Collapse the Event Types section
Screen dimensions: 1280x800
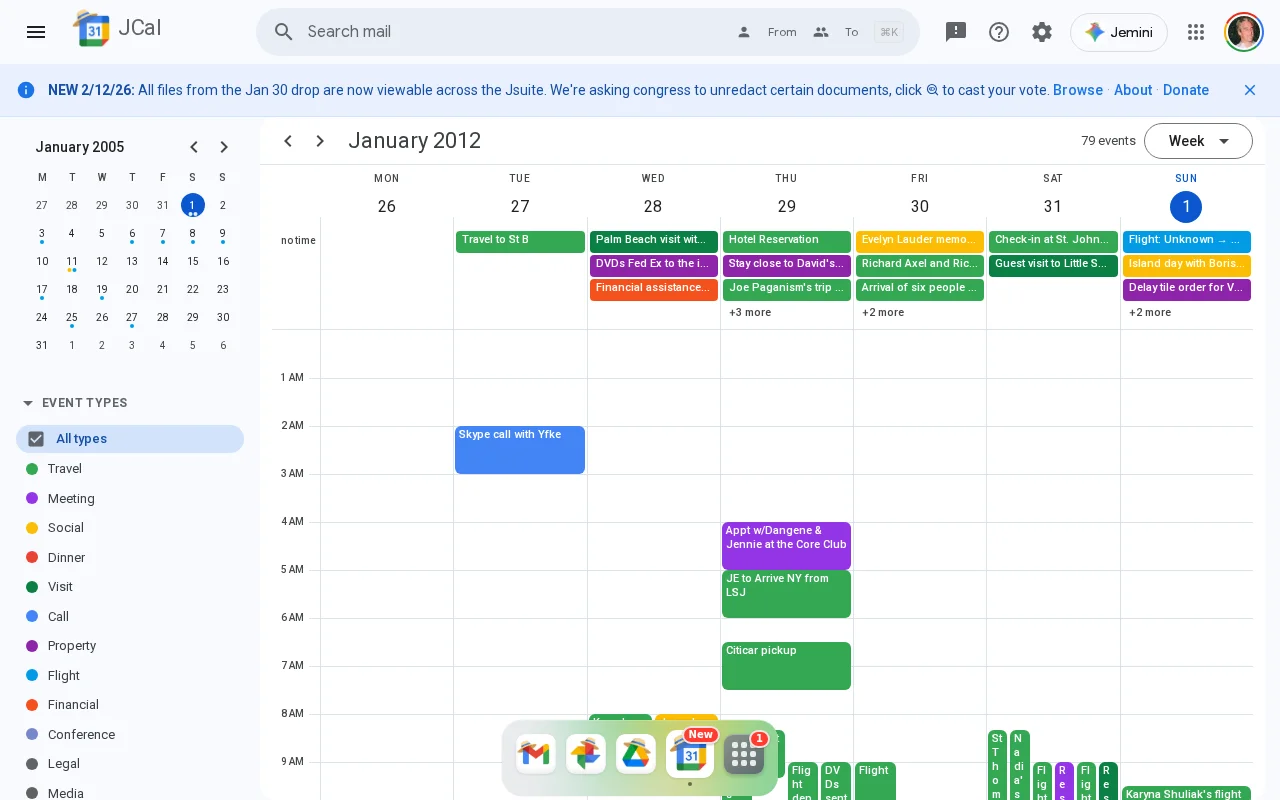(28, 403)
